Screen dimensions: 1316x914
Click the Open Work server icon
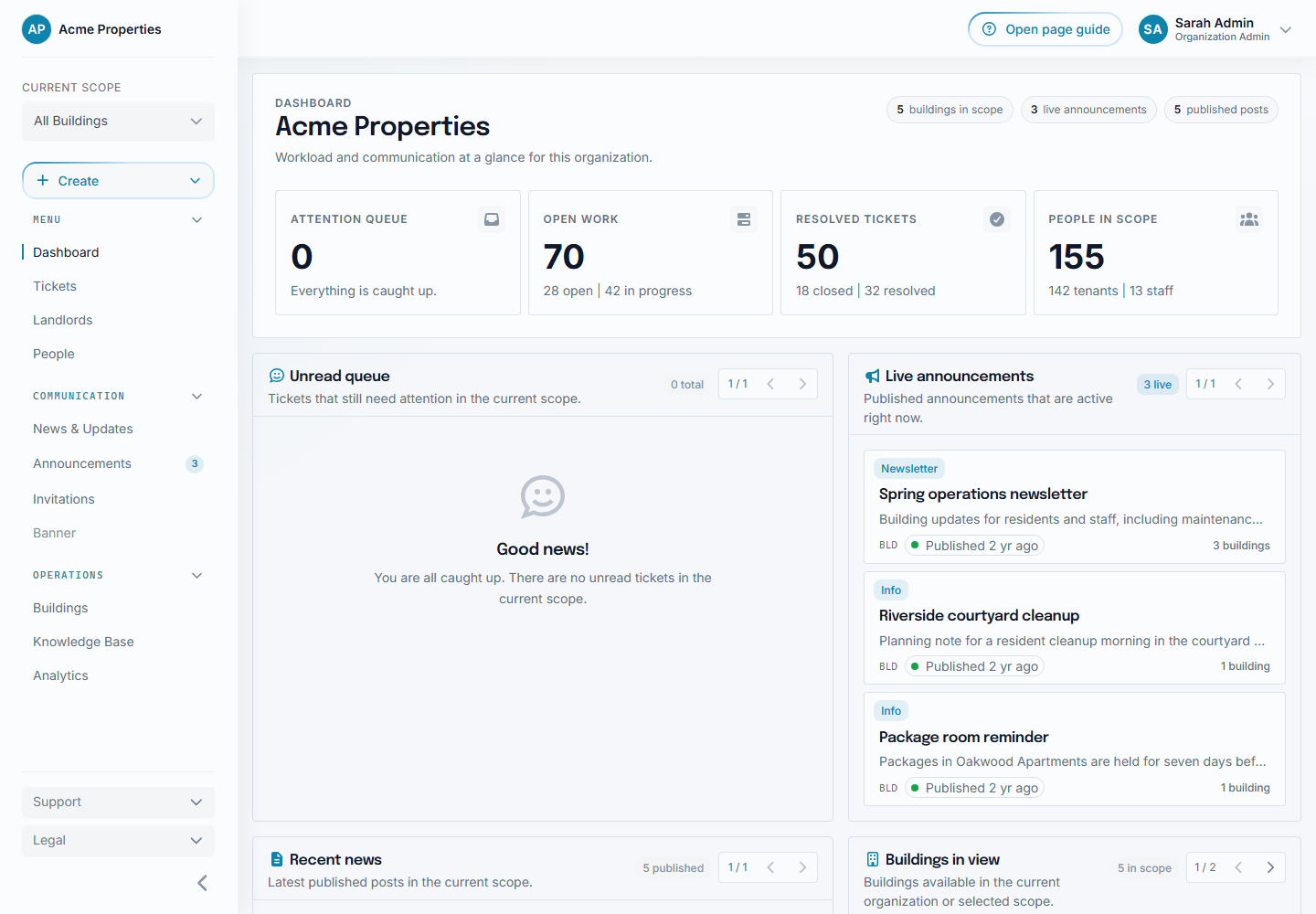744,219
